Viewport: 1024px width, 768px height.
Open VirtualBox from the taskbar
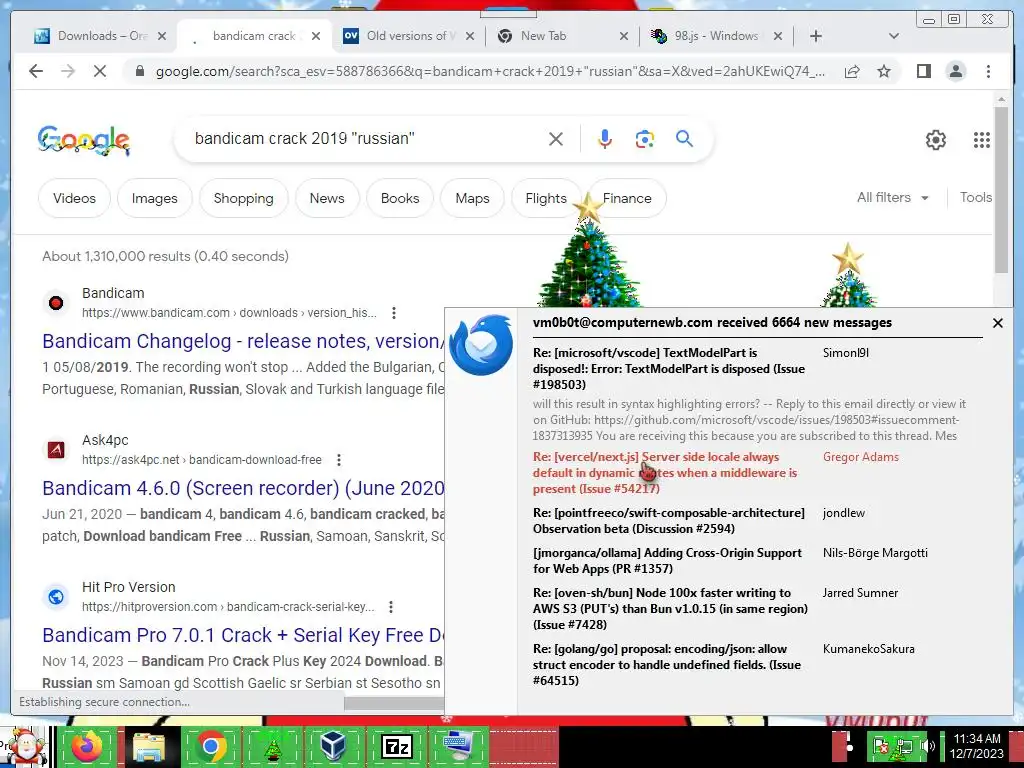(334, 746)
